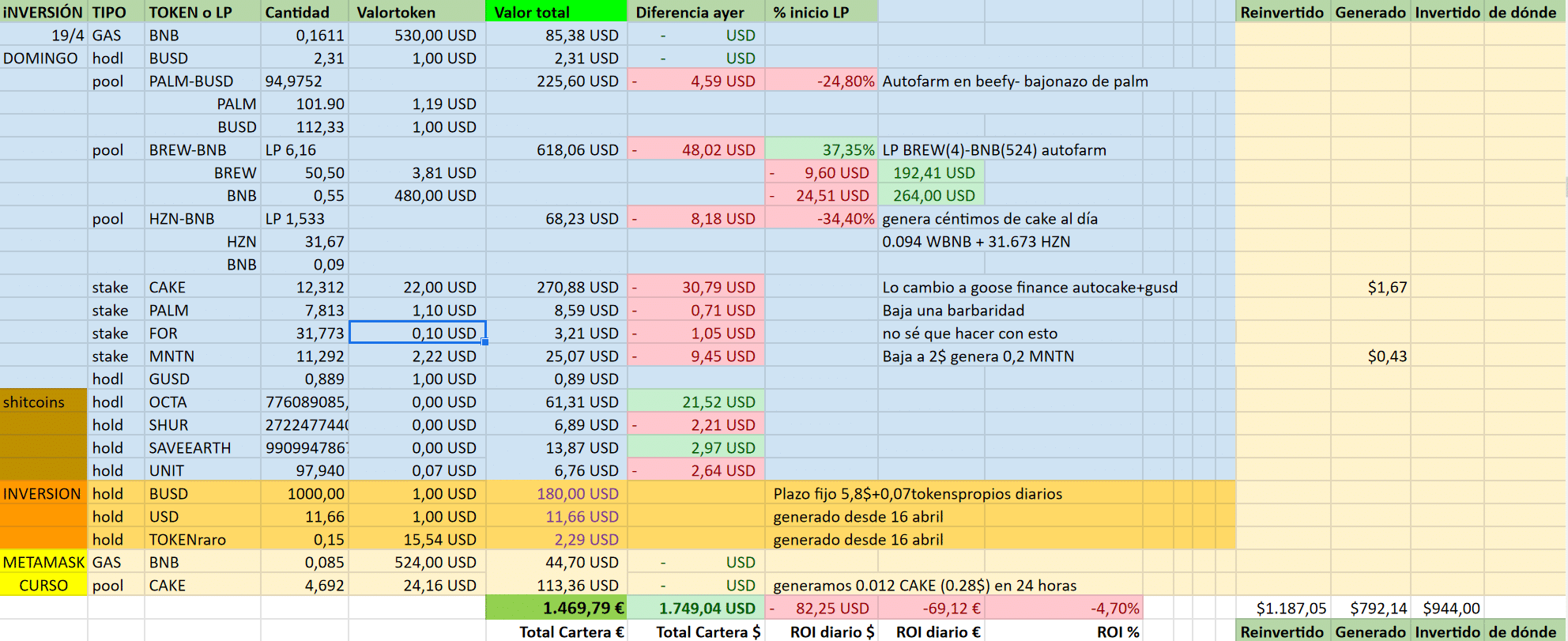
Task: Click the '618,06 USD' value cell
Action: coord(556,149)
